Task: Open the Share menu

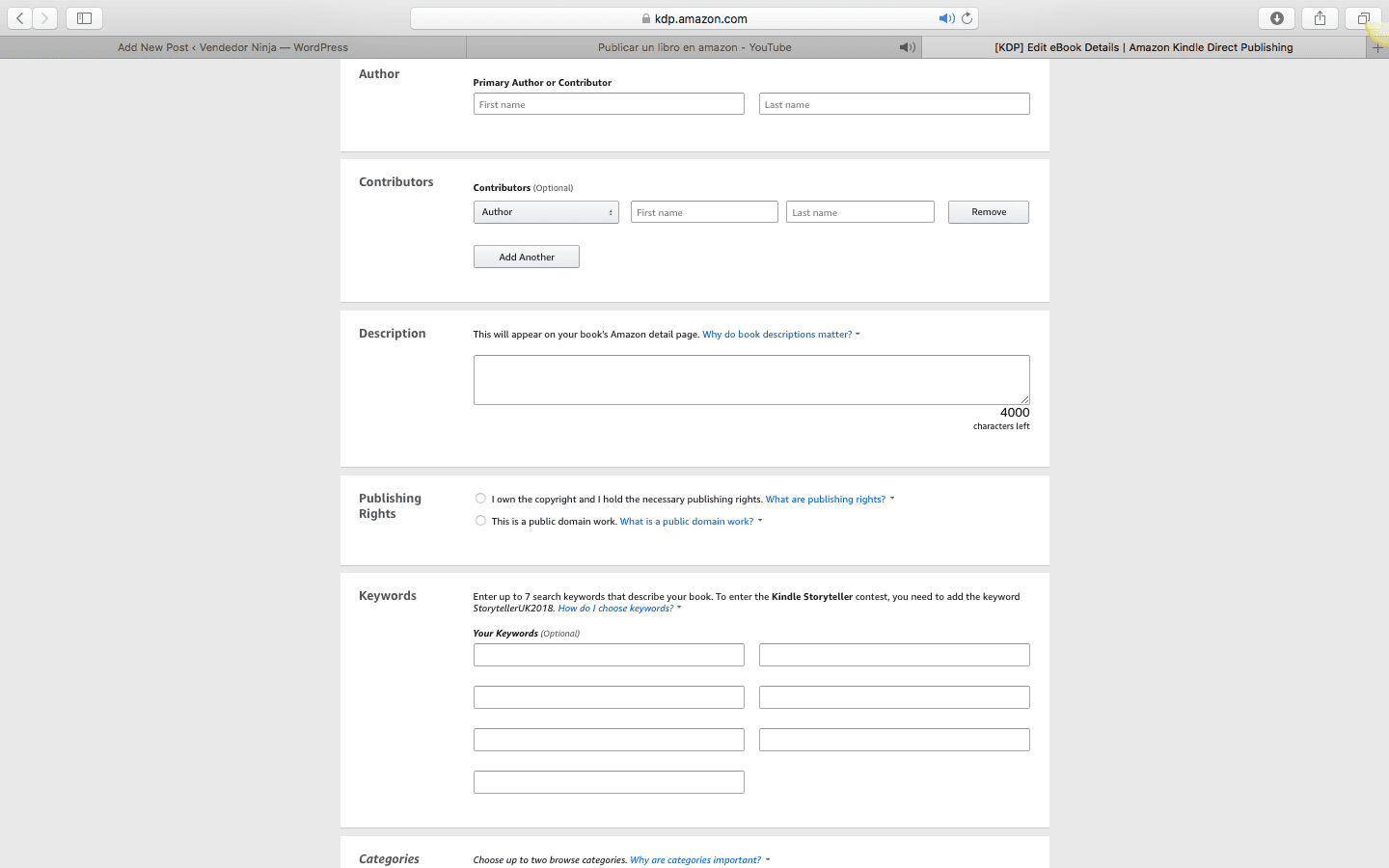Action: click(x=1320, y=18)
